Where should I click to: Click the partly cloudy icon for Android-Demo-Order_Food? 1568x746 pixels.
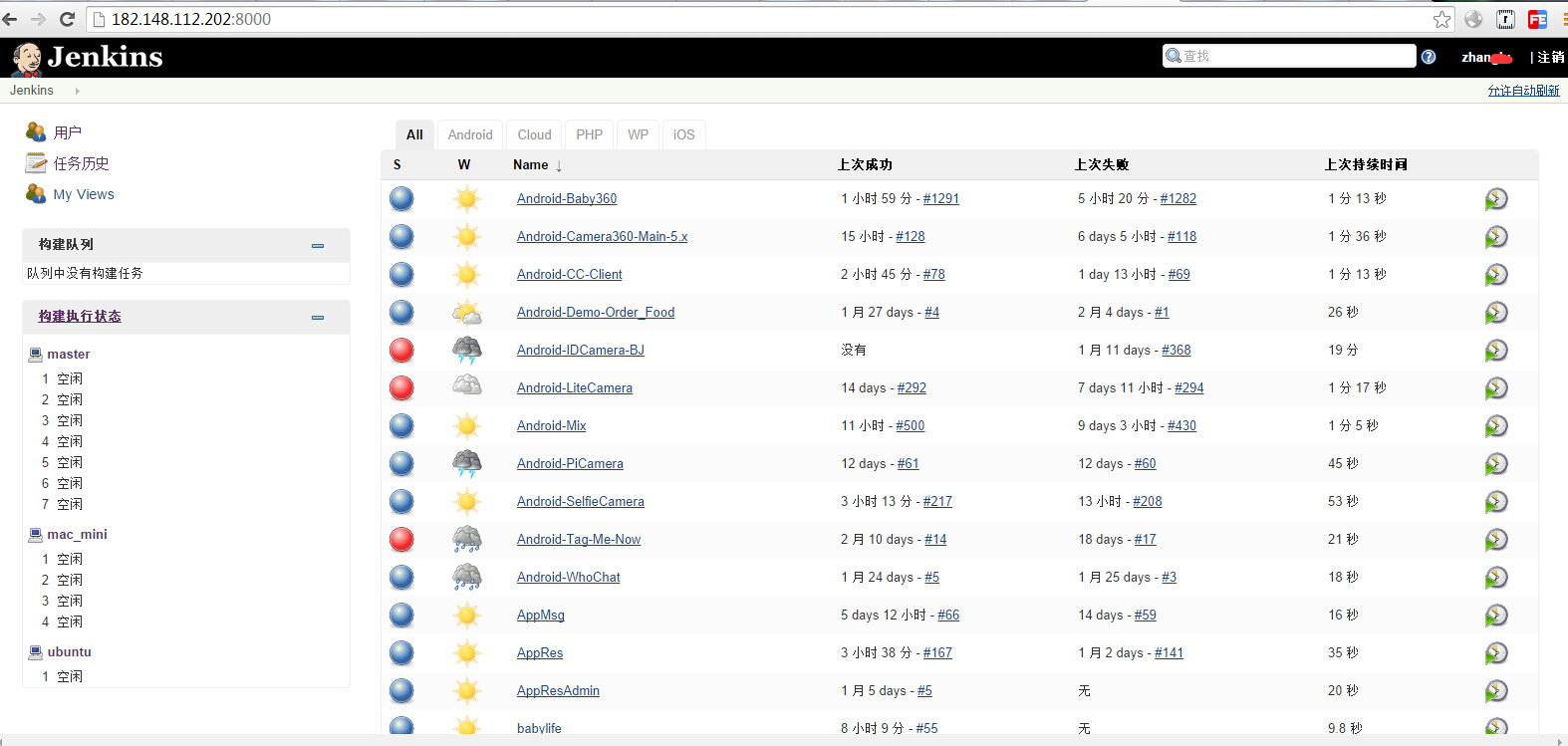[466, 313]
